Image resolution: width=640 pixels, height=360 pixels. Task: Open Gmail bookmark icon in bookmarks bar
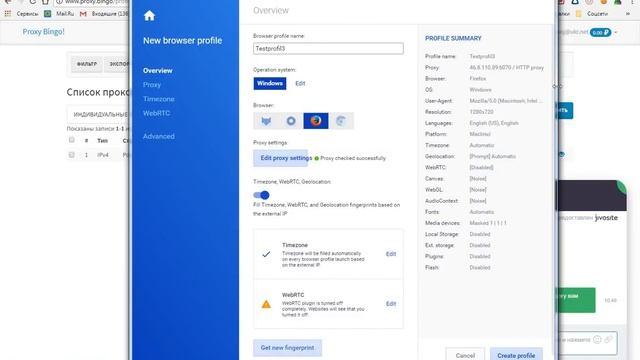pos(83,14)
